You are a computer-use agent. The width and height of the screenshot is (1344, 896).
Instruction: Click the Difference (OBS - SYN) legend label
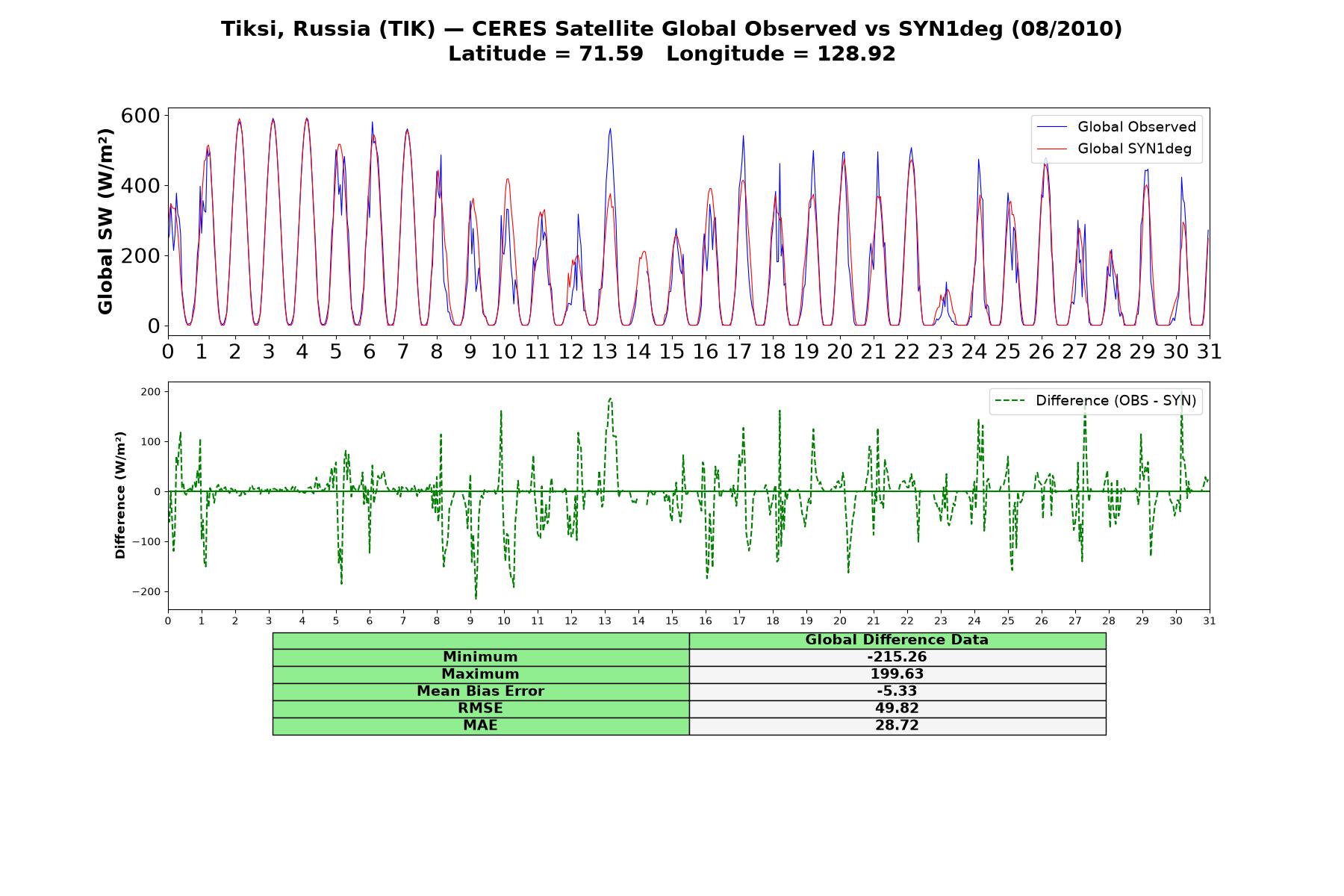pyautogui.click(x=1116, y=401)
